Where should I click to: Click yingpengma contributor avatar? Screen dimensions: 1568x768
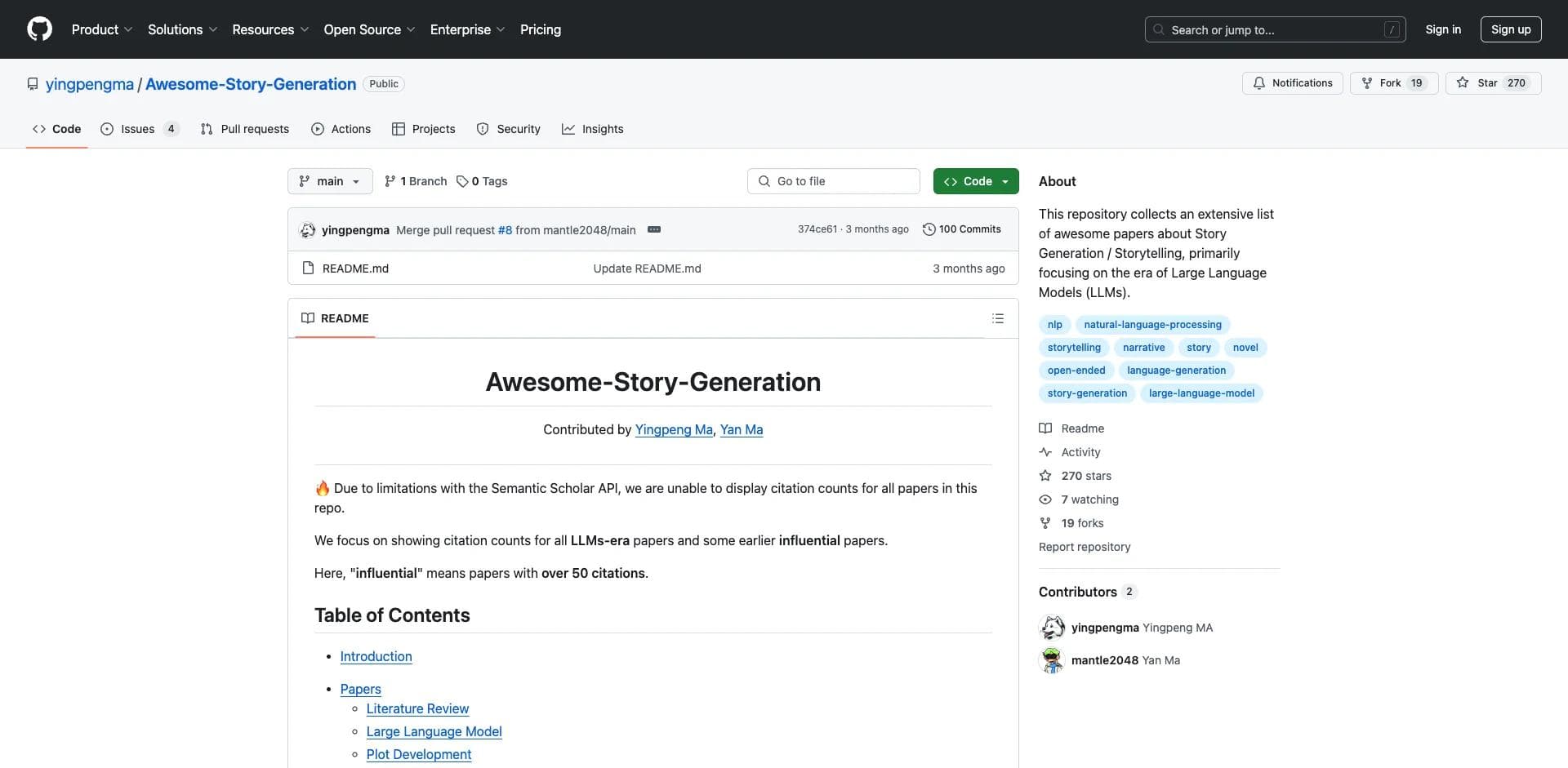[x=1052, y=628]
